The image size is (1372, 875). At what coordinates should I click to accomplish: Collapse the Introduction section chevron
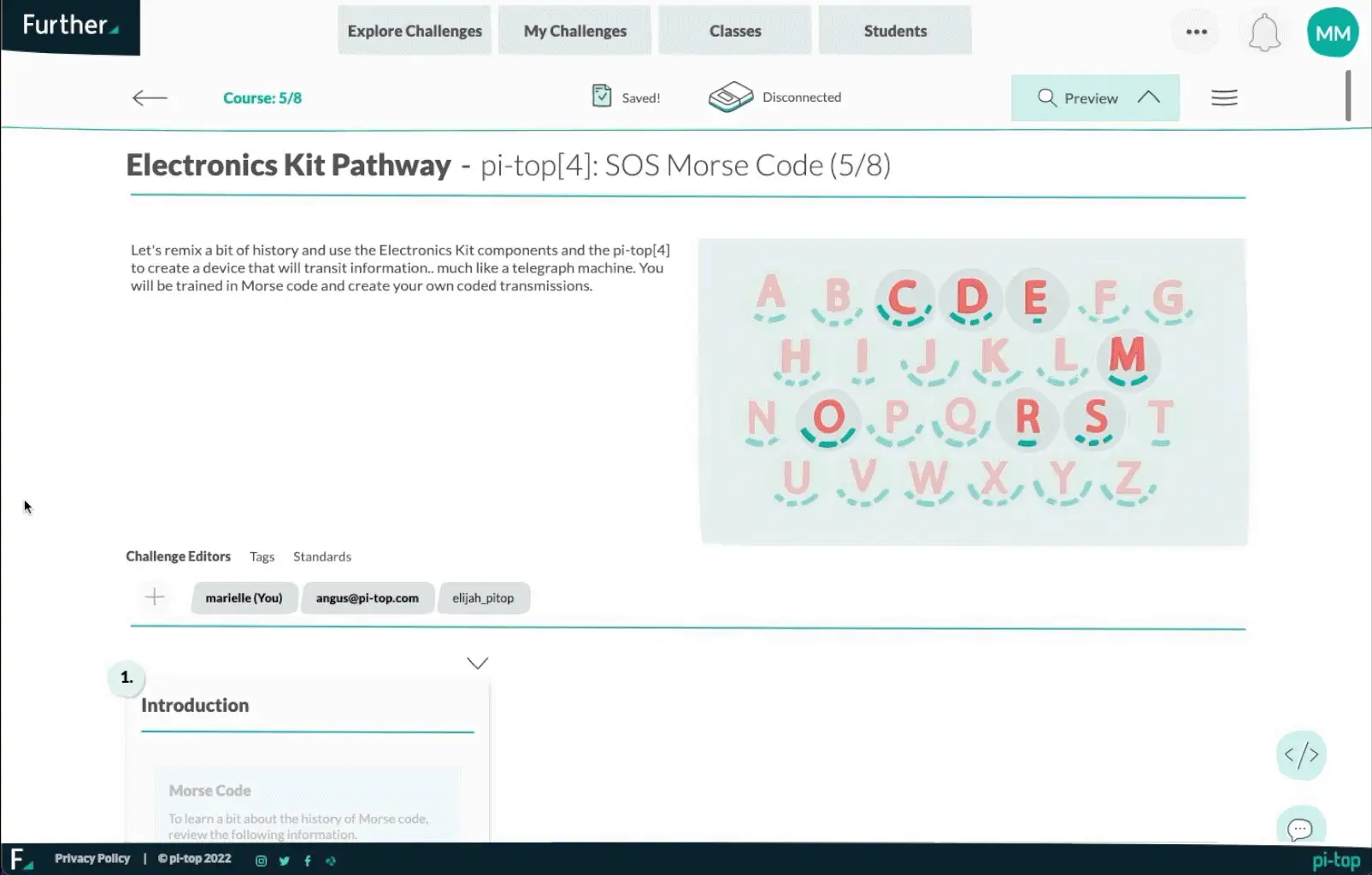pos(477,662)
